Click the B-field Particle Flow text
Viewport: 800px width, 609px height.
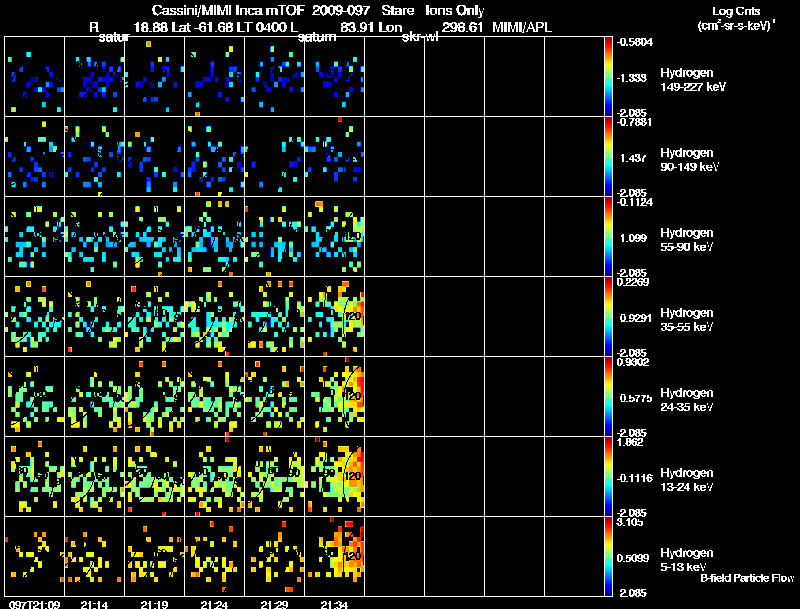point(747,578)
